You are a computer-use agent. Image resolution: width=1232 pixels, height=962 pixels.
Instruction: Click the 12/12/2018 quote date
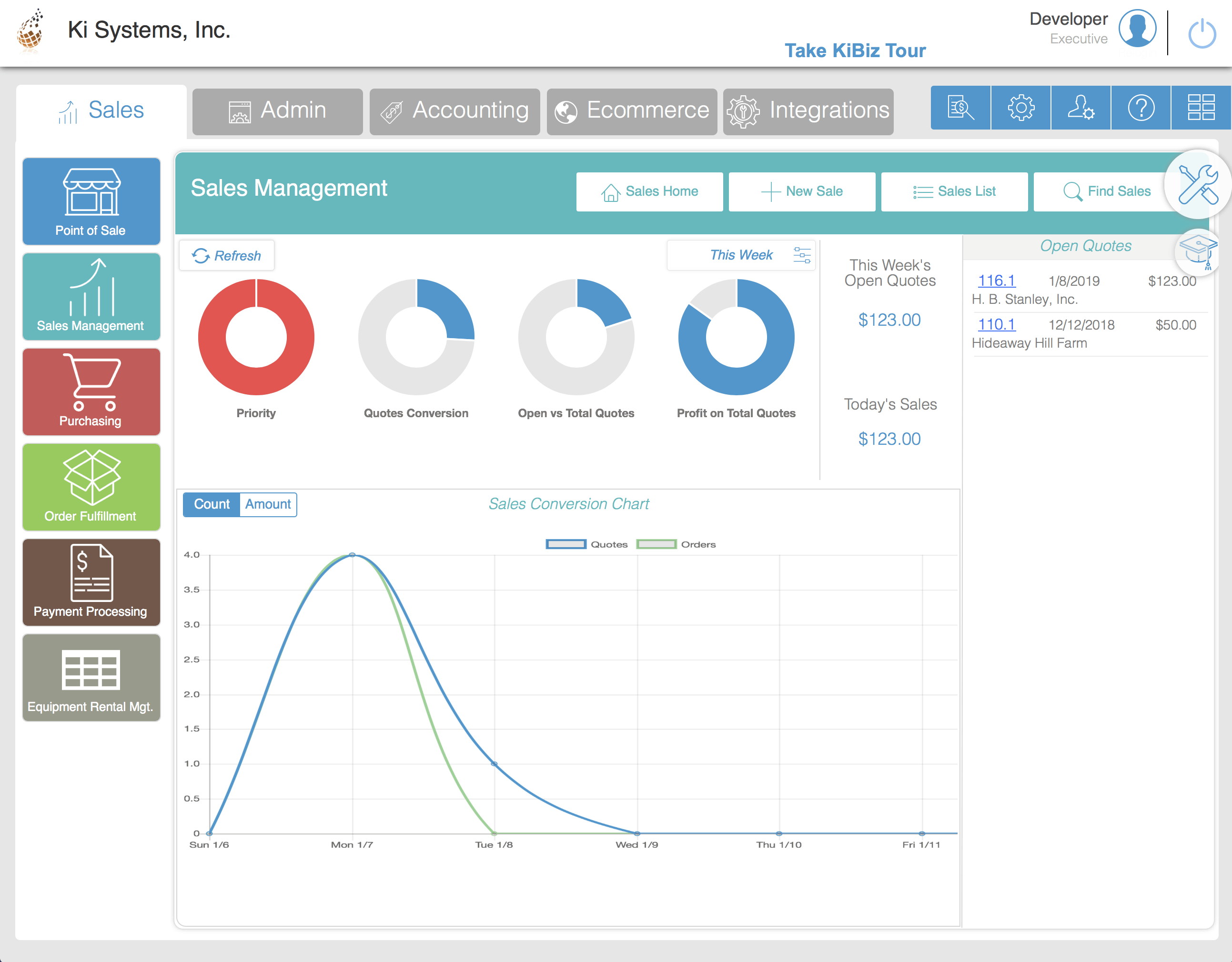point(1081,325)
